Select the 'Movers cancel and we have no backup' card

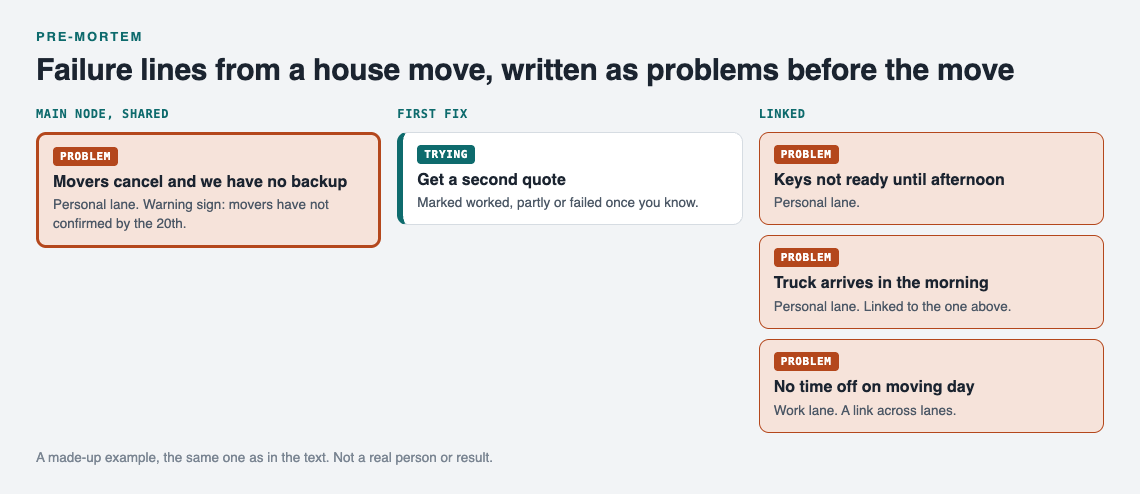click(x=208, y=190)
